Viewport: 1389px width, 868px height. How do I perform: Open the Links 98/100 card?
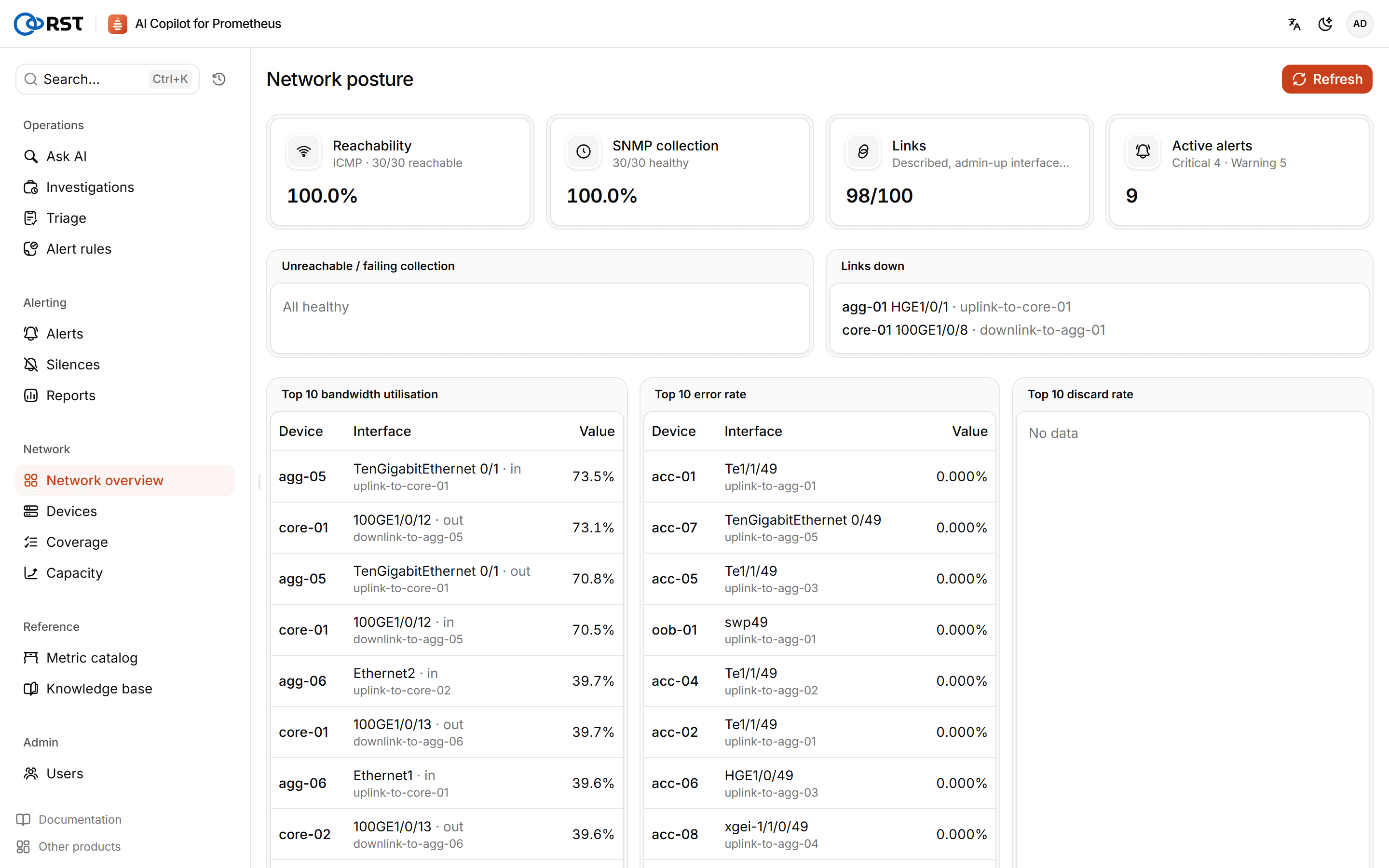pyautogui.click(x=960, y=172)
